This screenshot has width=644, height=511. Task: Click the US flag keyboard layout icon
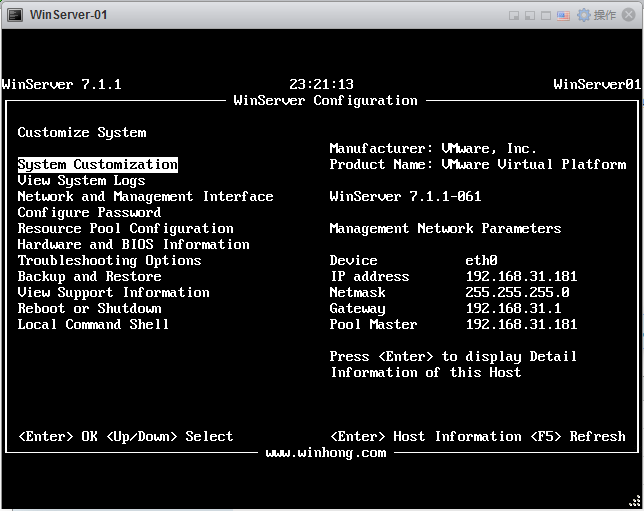(563, 16)
